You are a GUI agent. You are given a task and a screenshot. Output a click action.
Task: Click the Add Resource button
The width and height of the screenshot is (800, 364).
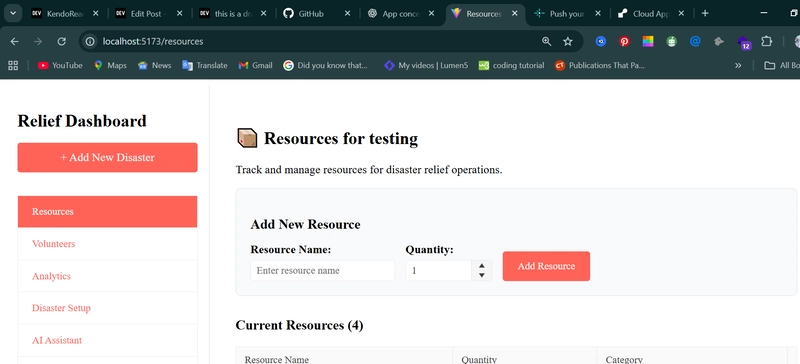(x=546, y=266)
